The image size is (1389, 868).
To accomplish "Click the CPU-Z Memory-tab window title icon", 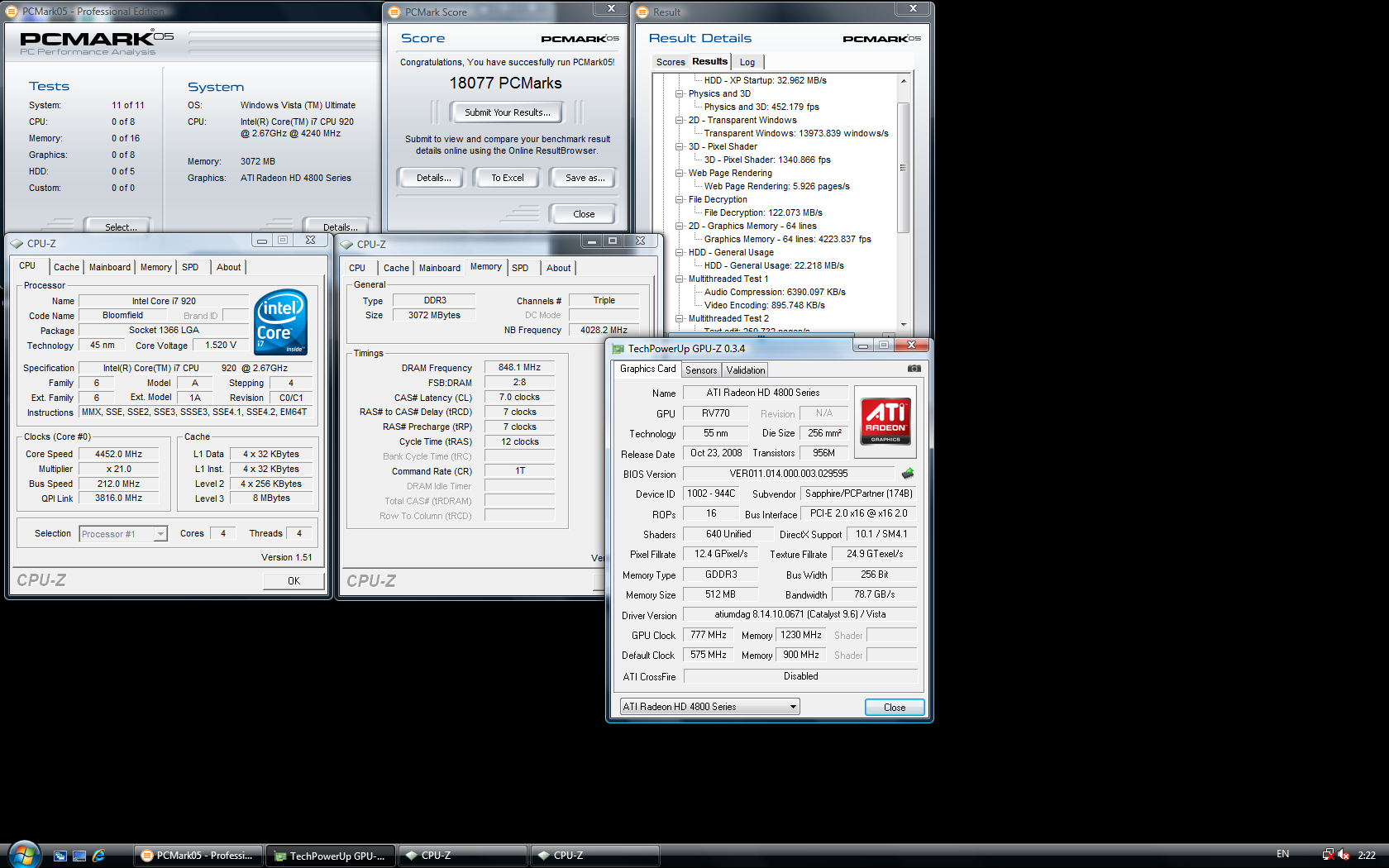I will [x=346, y=245].
